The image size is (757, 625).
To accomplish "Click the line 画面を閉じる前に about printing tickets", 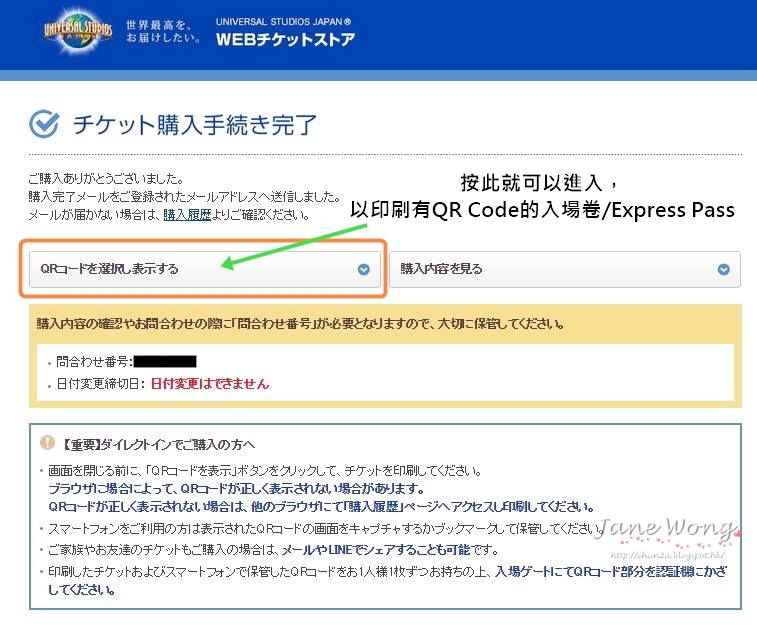I will tap(265, 471).
